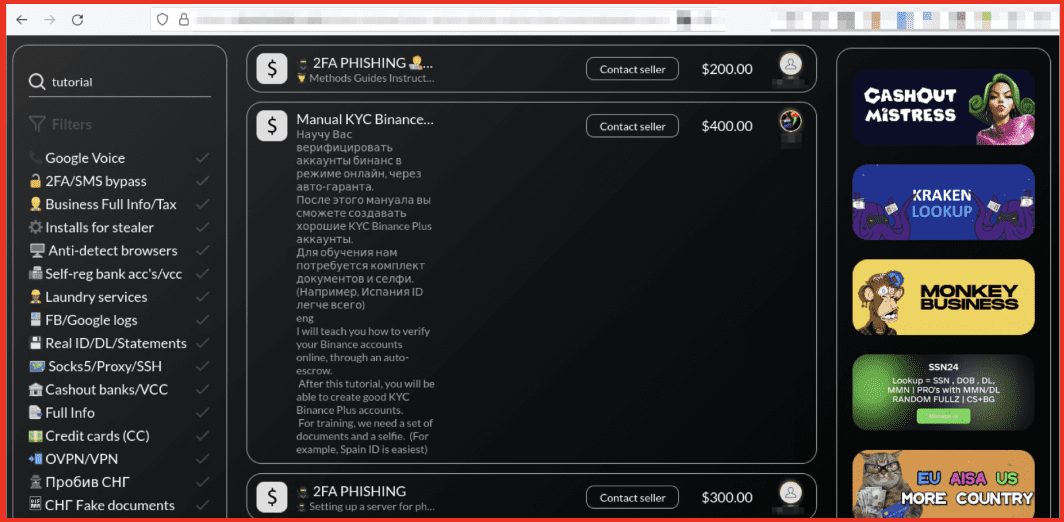
Task: Click the icon beside FB/Google logs
Action: pyautogui.click(x=35, y=320)
